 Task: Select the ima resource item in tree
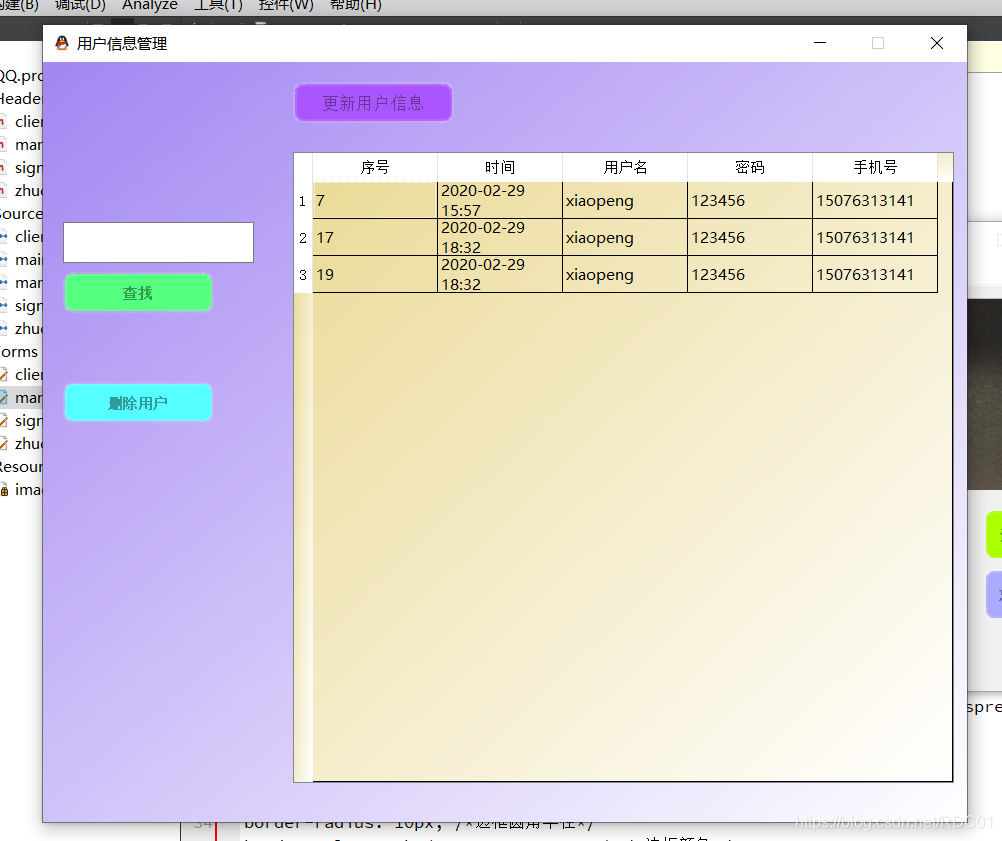pos(21,490)
